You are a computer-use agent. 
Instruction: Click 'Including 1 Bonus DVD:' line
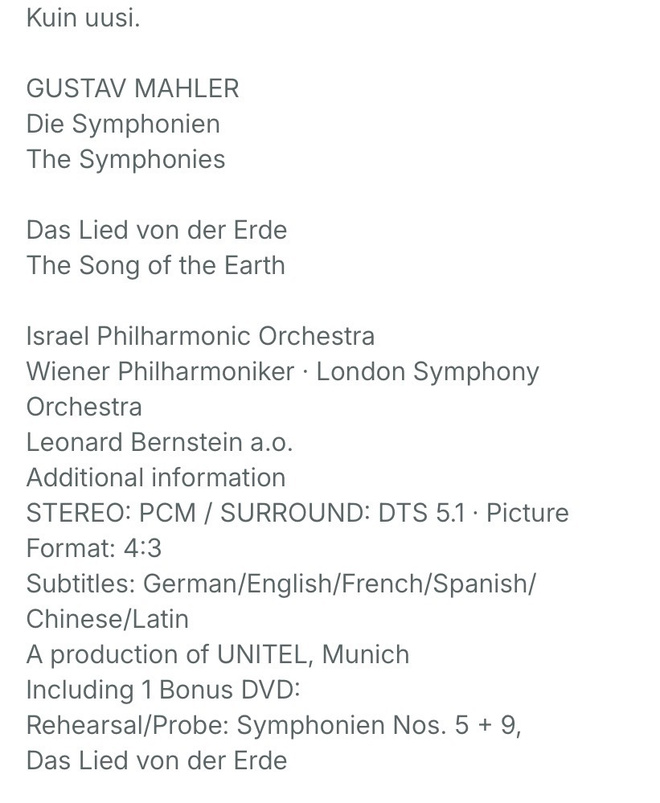click(163, 690)
